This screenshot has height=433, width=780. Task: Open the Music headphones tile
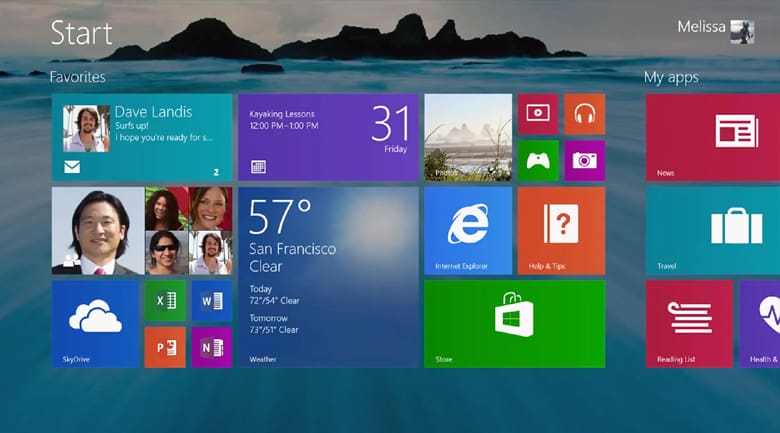pyautogui.click(x=584, y=115)
